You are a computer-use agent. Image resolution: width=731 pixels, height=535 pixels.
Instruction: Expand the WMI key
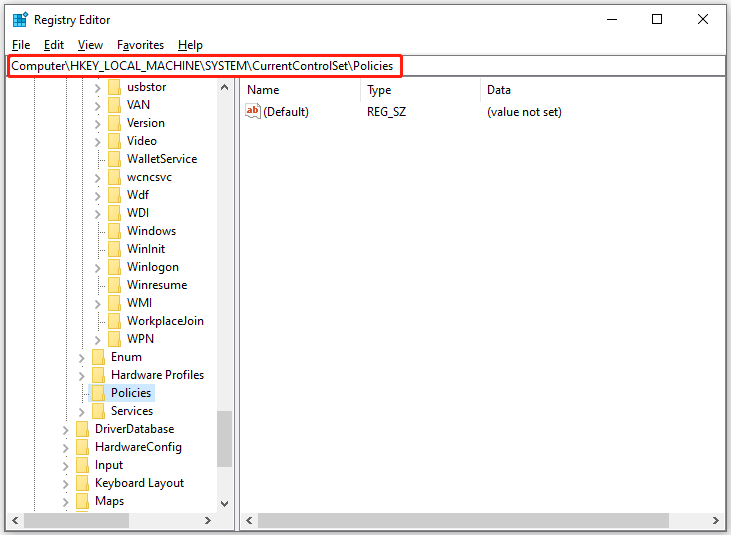(97, 304)
